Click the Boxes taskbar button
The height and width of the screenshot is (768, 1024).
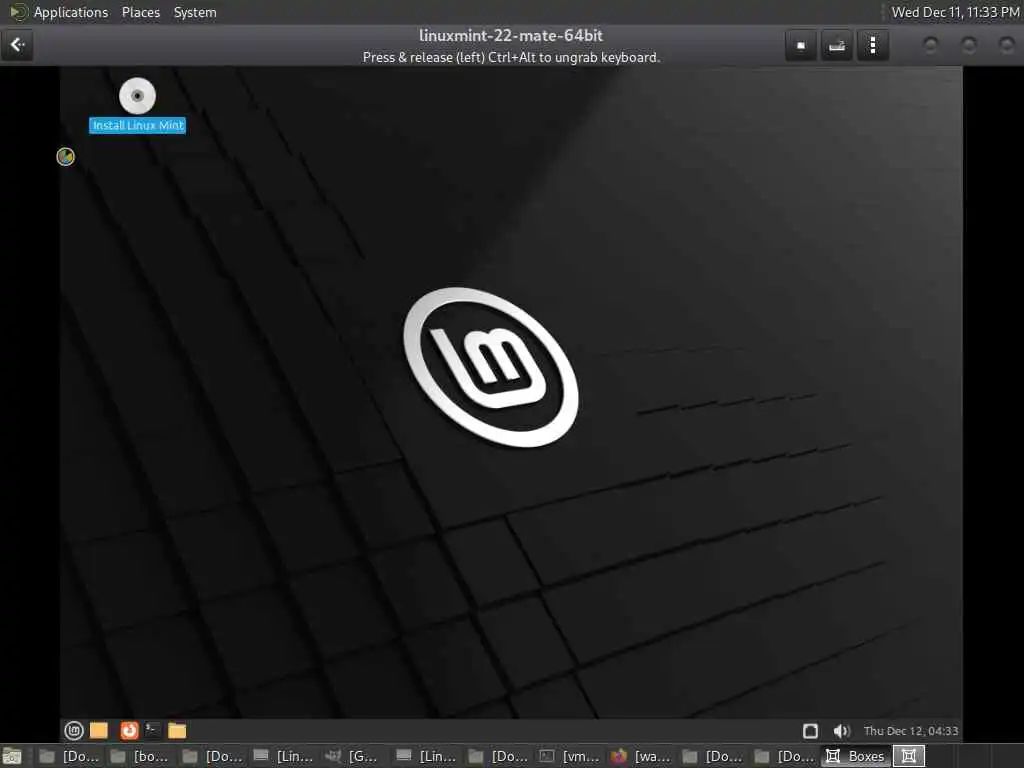[855, 756]
